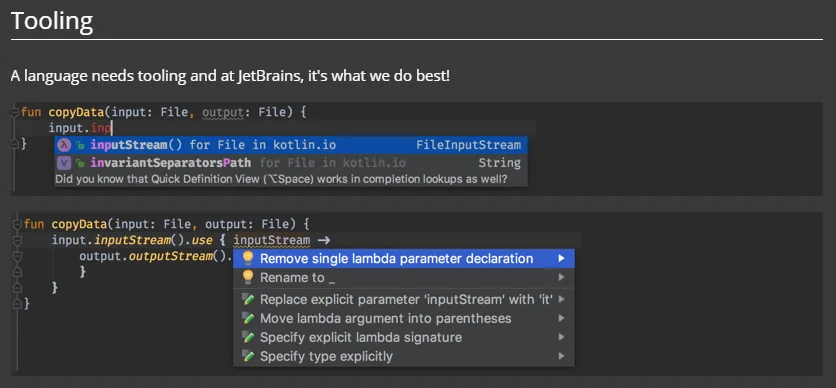Click the green visibility icon next to inputStream()
The height and width of the screenshot is (388, 836).
point(81,146)
